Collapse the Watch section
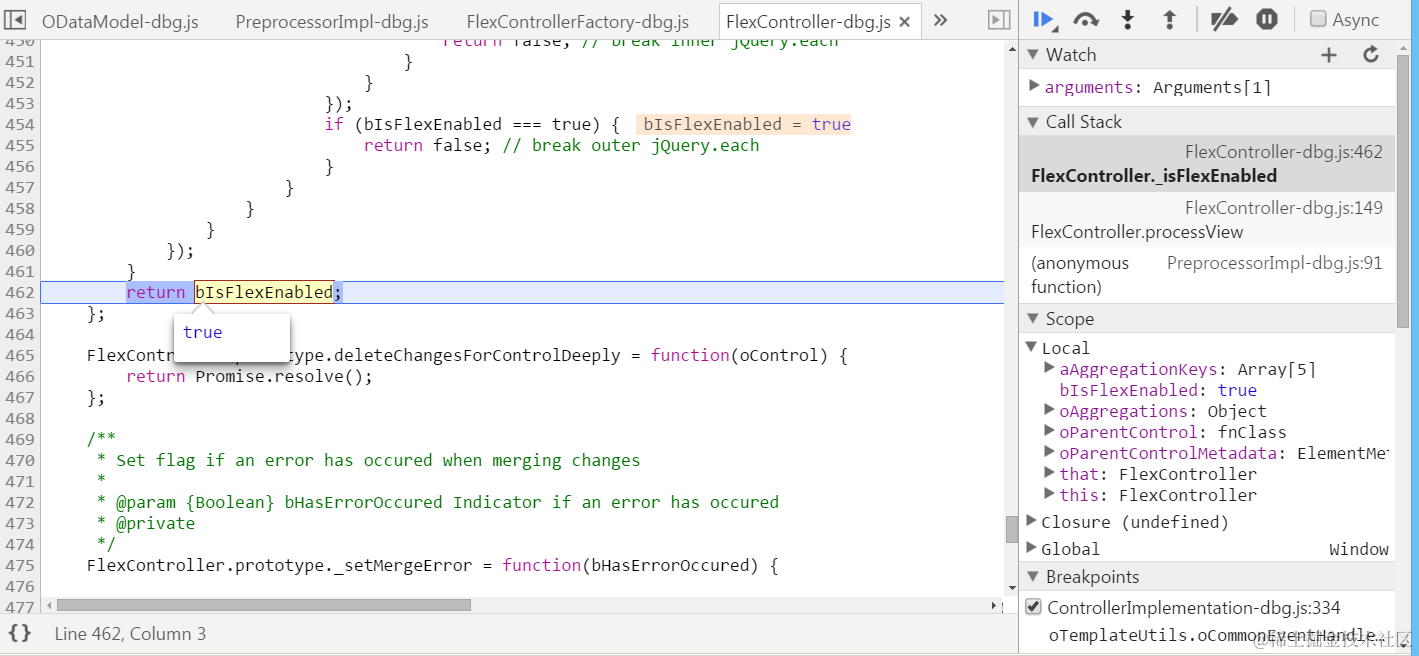The width and height of the screenshot is (1419, 656). click(x=1033, y=55)
